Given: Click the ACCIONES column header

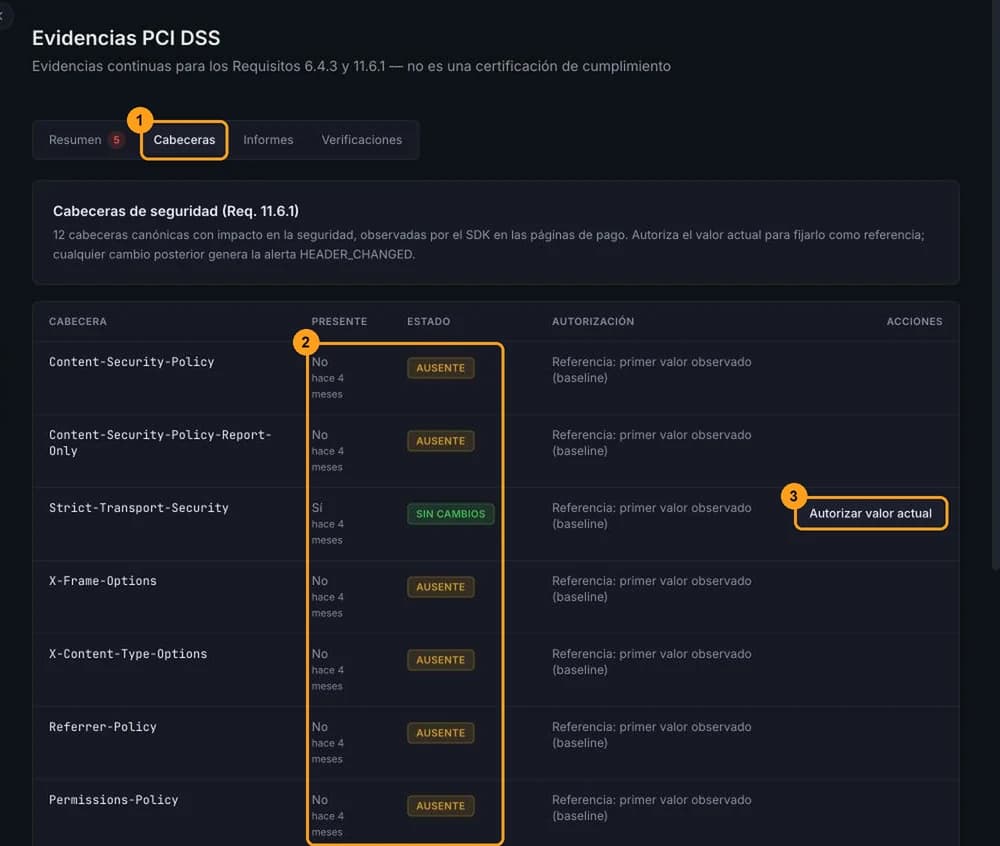Looking at the screenshot, I should [915, 321].
